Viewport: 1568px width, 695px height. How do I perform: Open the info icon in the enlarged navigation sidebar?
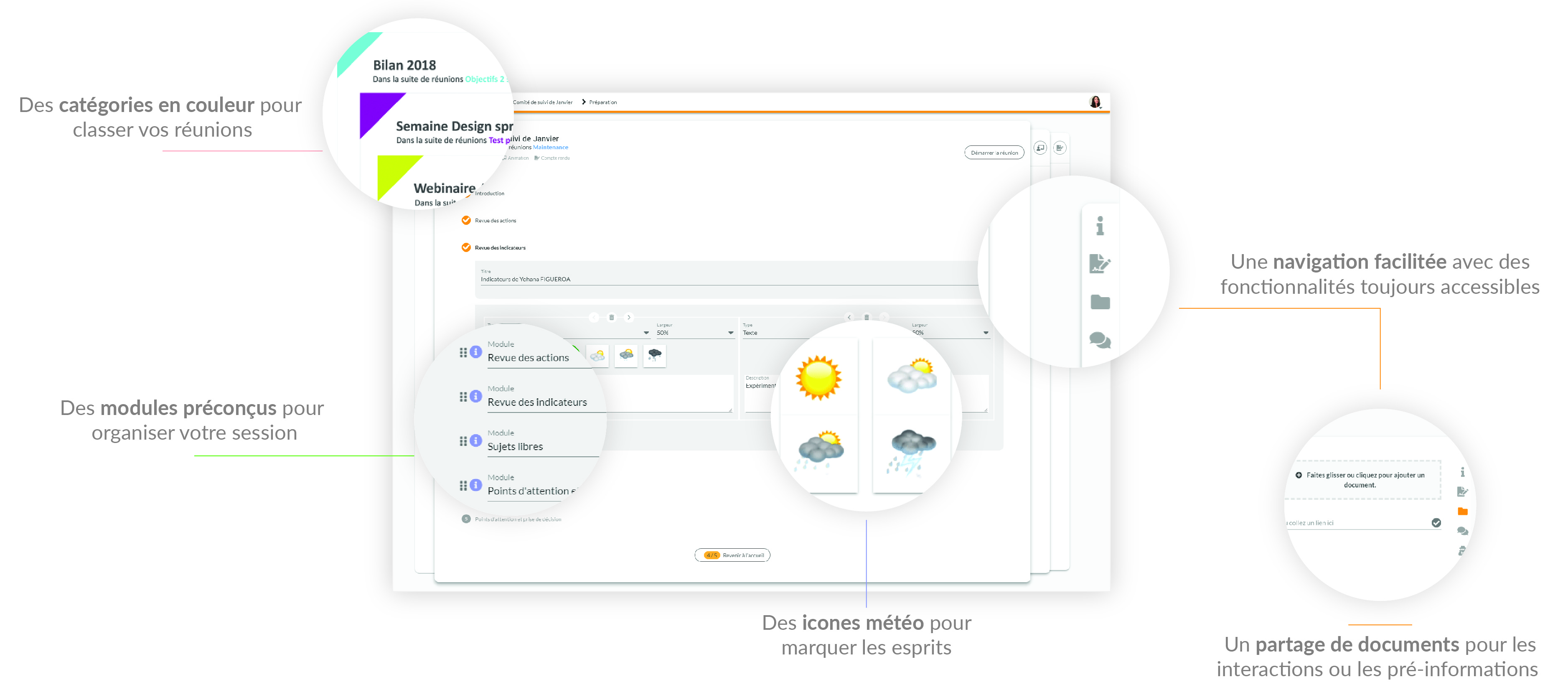pyautogui.click(x=1099, y=226)
